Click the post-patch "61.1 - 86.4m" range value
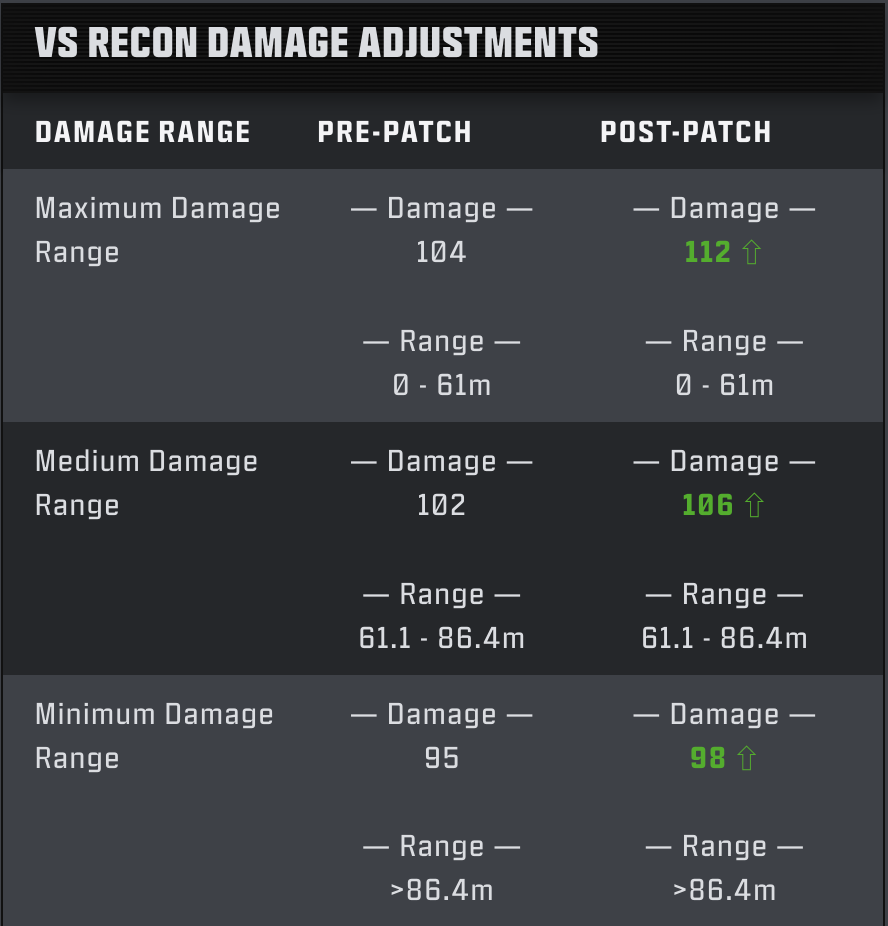Image resolution: width=888 pixels, height=926 pixels. tap(724, 638)
